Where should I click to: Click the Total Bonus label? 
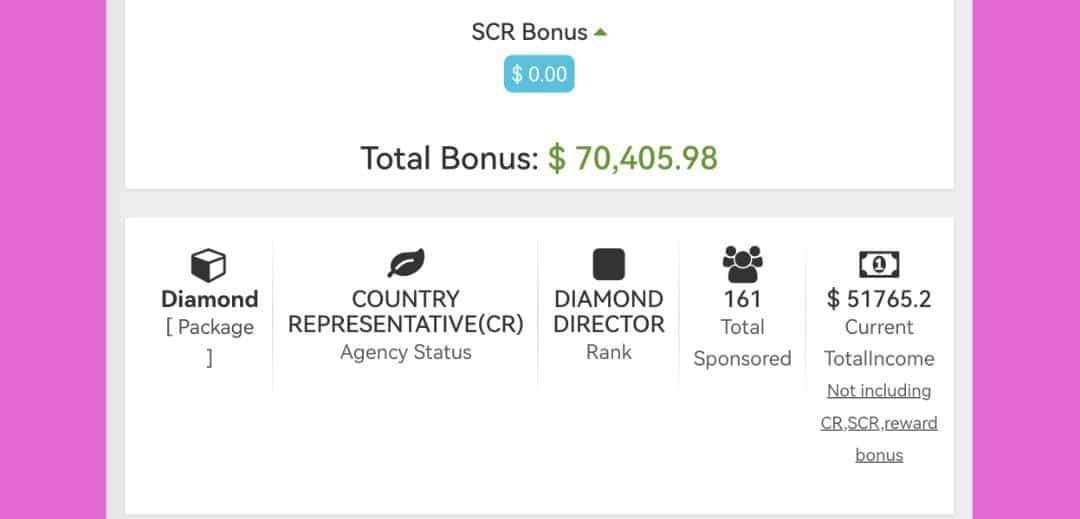click(x=448, y=158)
